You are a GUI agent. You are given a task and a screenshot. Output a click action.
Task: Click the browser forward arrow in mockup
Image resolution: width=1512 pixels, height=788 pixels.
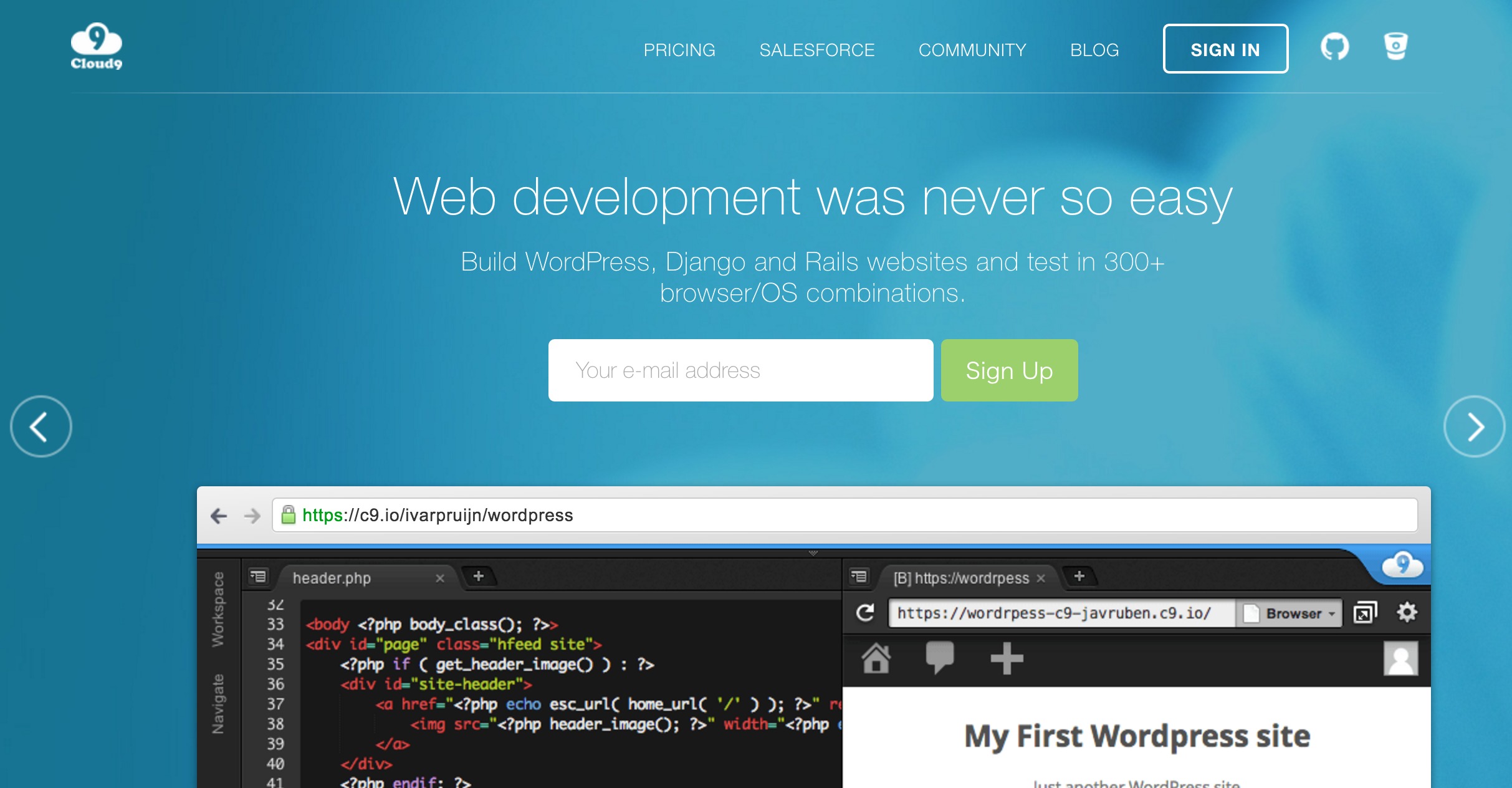tap(252, 516)
